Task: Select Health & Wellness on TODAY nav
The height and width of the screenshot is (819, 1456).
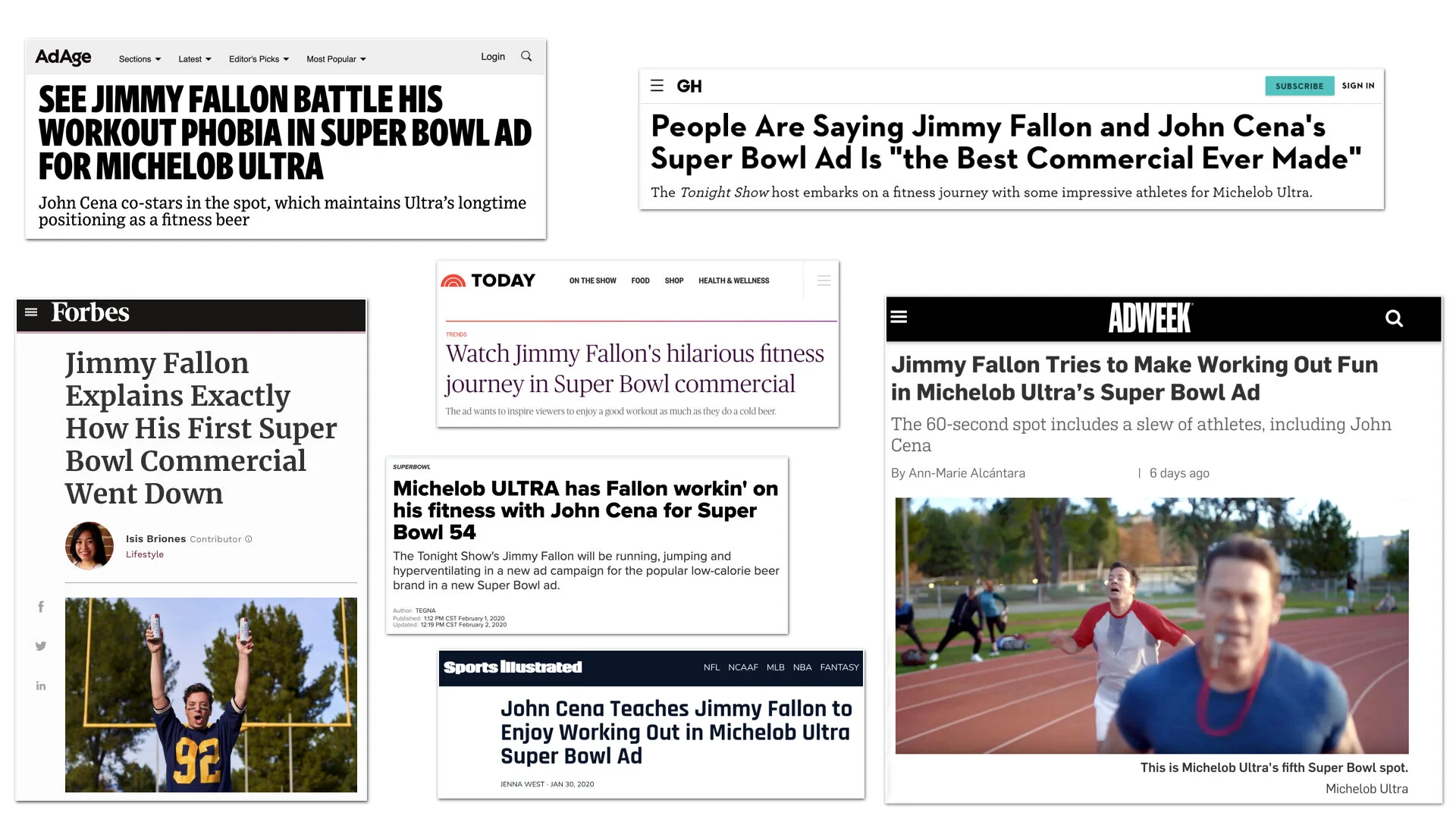Action: (733, 281)
